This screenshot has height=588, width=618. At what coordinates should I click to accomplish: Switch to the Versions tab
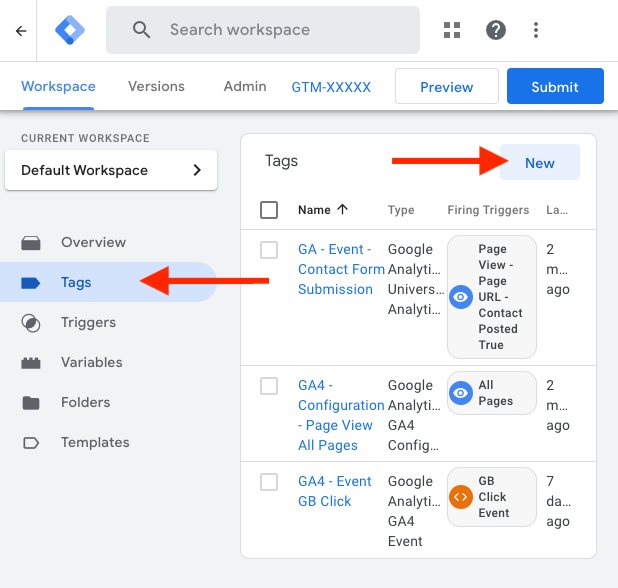(156, 86)
